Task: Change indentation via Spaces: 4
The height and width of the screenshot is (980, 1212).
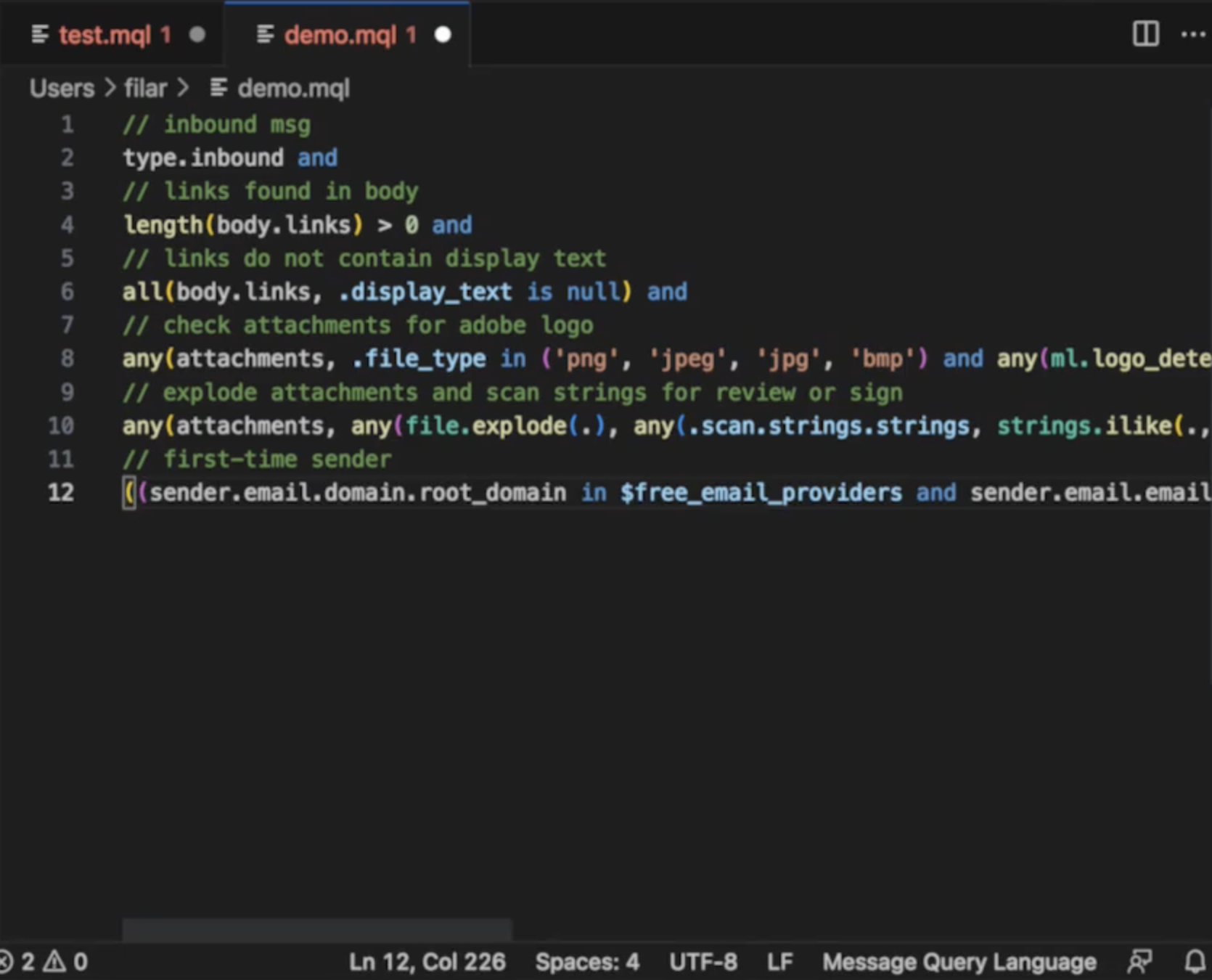Action: [587, 962]
